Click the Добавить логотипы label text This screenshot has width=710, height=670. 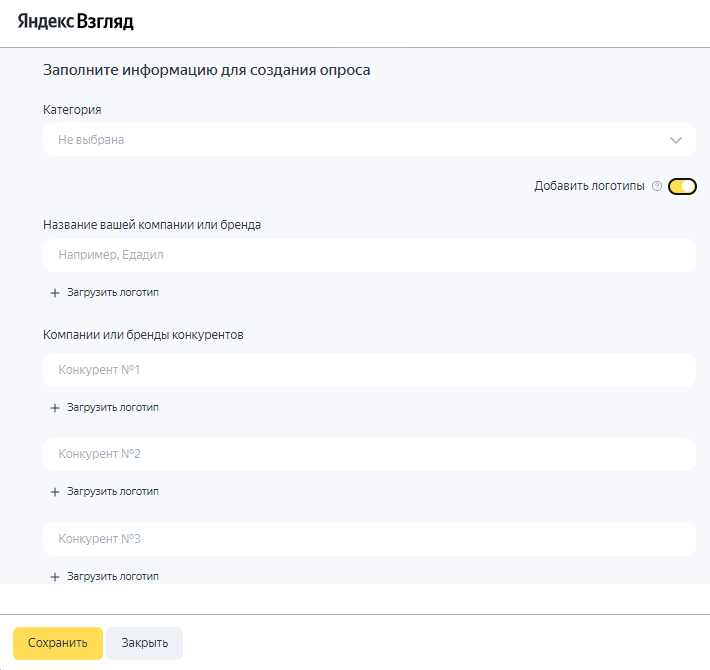pyautogui.click(x=589, y=187)
